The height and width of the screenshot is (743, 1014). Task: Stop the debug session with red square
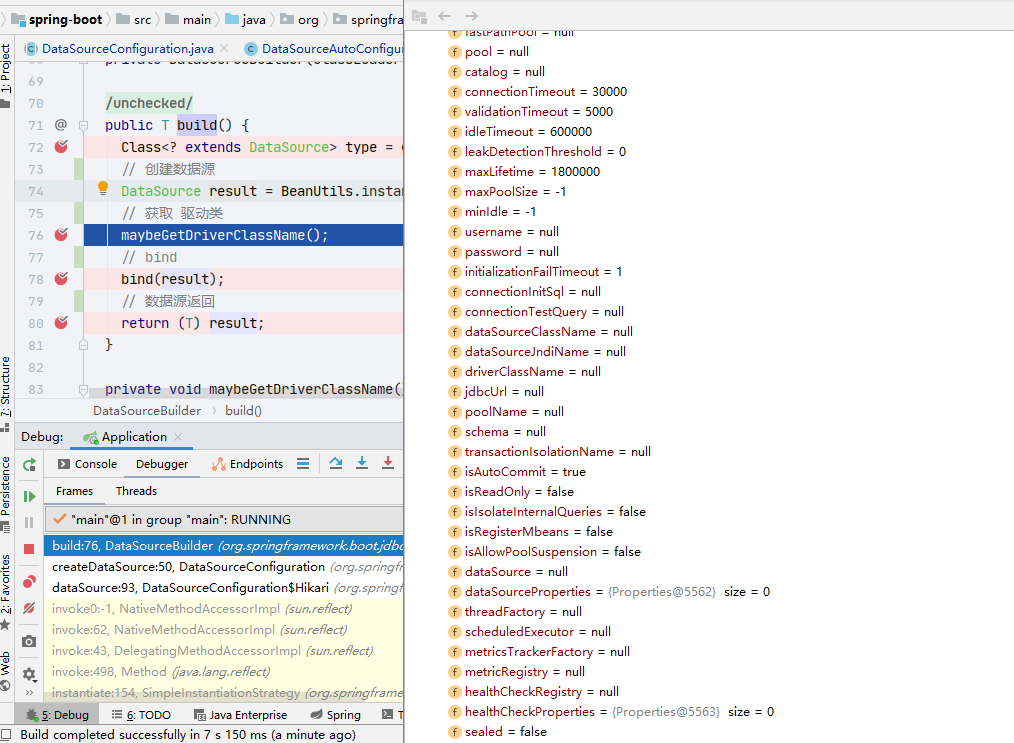pyautogui.click(x=29, y=549)
